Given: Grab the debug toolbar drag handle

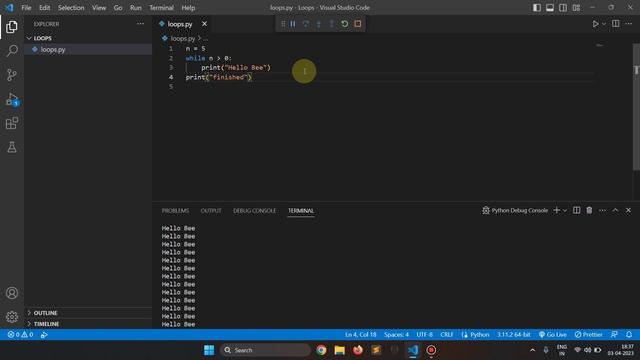Looking at the screenshot, I should tap(283, 24).
